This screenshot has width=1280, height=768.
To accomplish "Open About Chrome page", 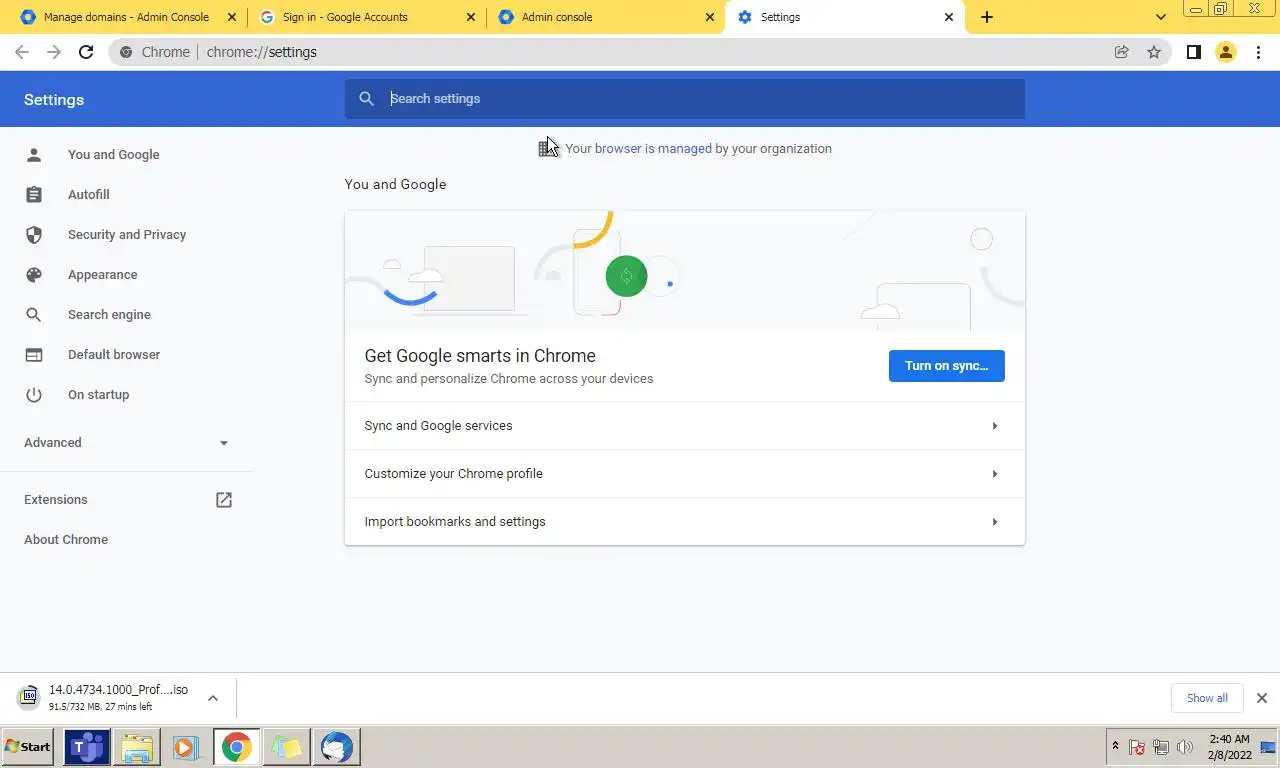I will point(66,540).
